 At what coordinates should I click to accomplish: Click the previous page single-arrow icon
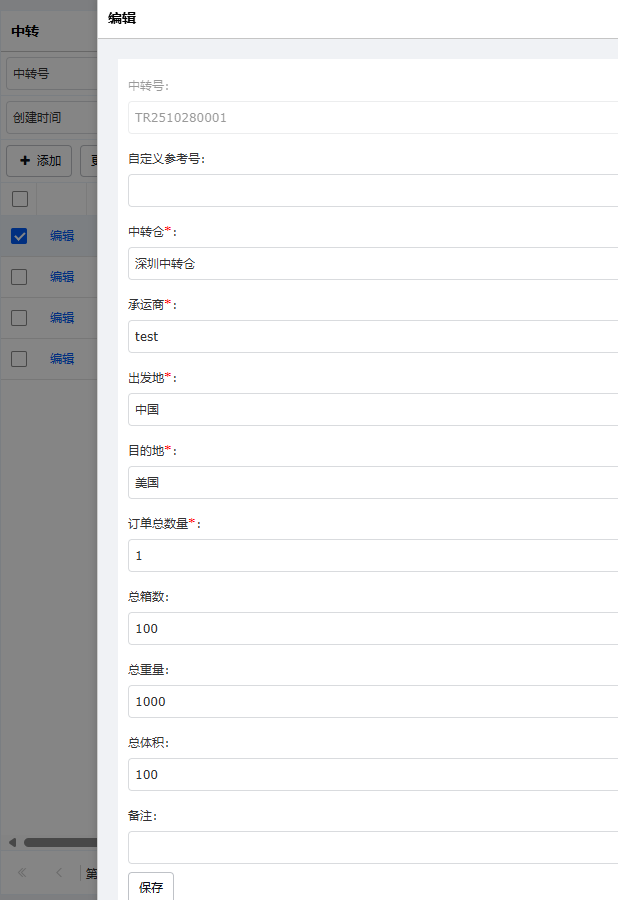[x=59, y=873]
